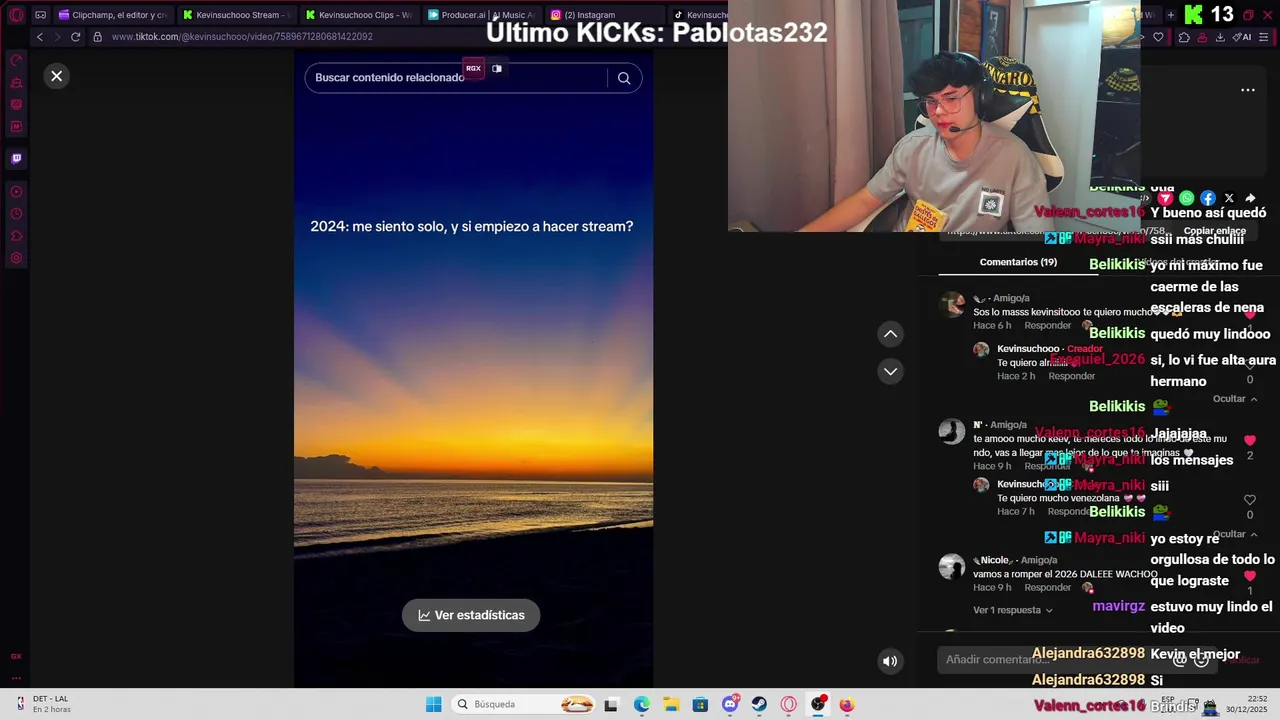Viewport: 1280px width, 720px height.
Task: Collapse replies with first 'Ocultar' chevron
Action: click(x=1235, y=398)
